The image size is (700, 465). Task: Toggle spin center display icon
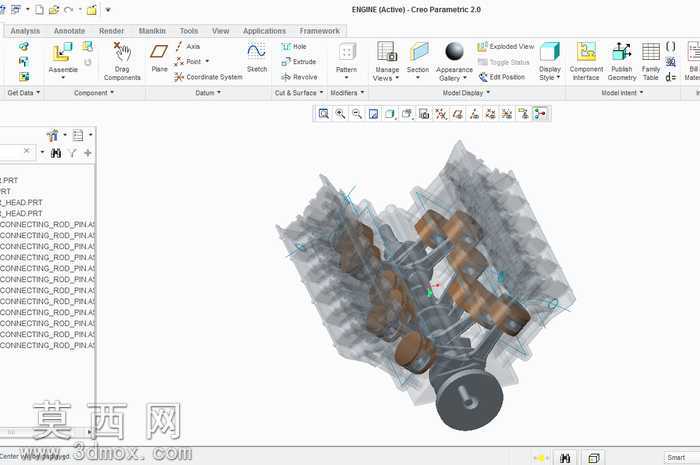[540, 114]
